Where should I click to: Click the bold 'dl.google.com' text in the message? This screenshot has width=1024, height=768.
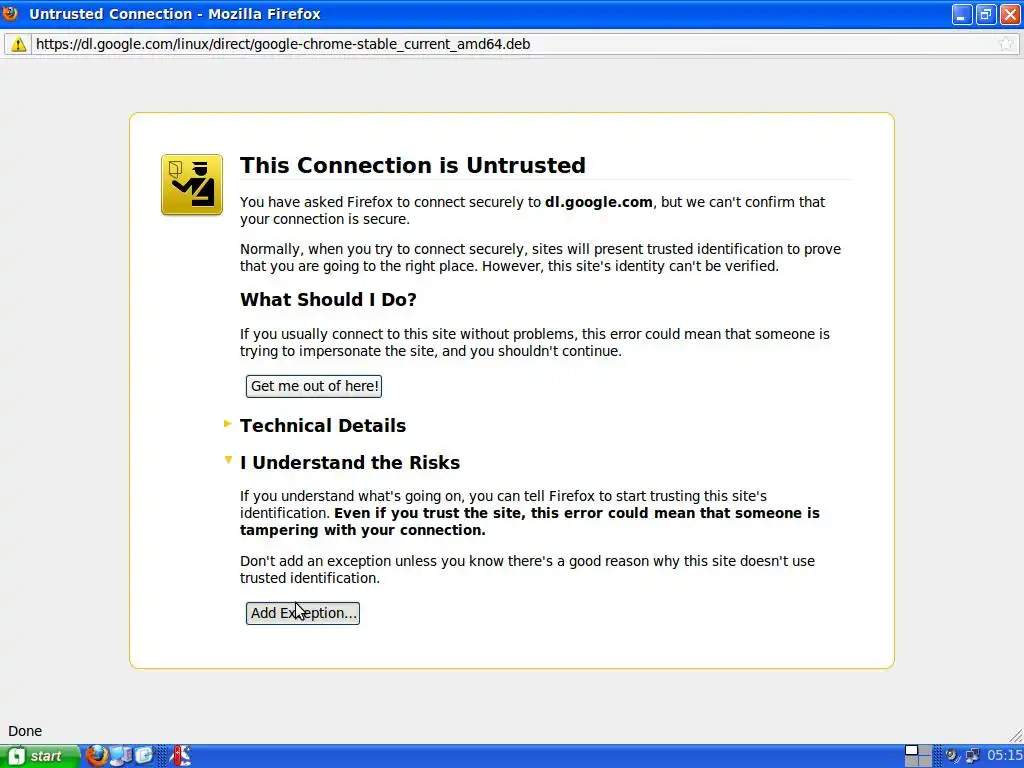click(599, 202)
